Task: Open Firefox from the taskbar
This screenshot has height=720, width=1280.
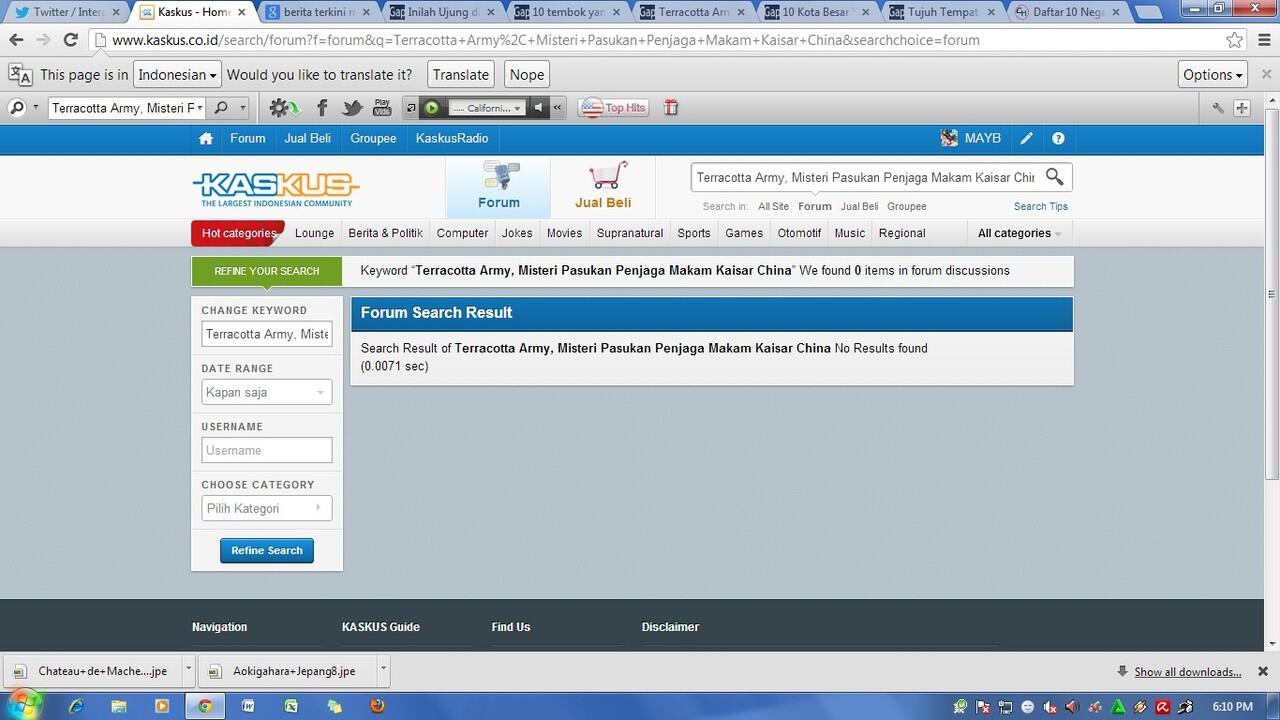Action: point(377,706)
